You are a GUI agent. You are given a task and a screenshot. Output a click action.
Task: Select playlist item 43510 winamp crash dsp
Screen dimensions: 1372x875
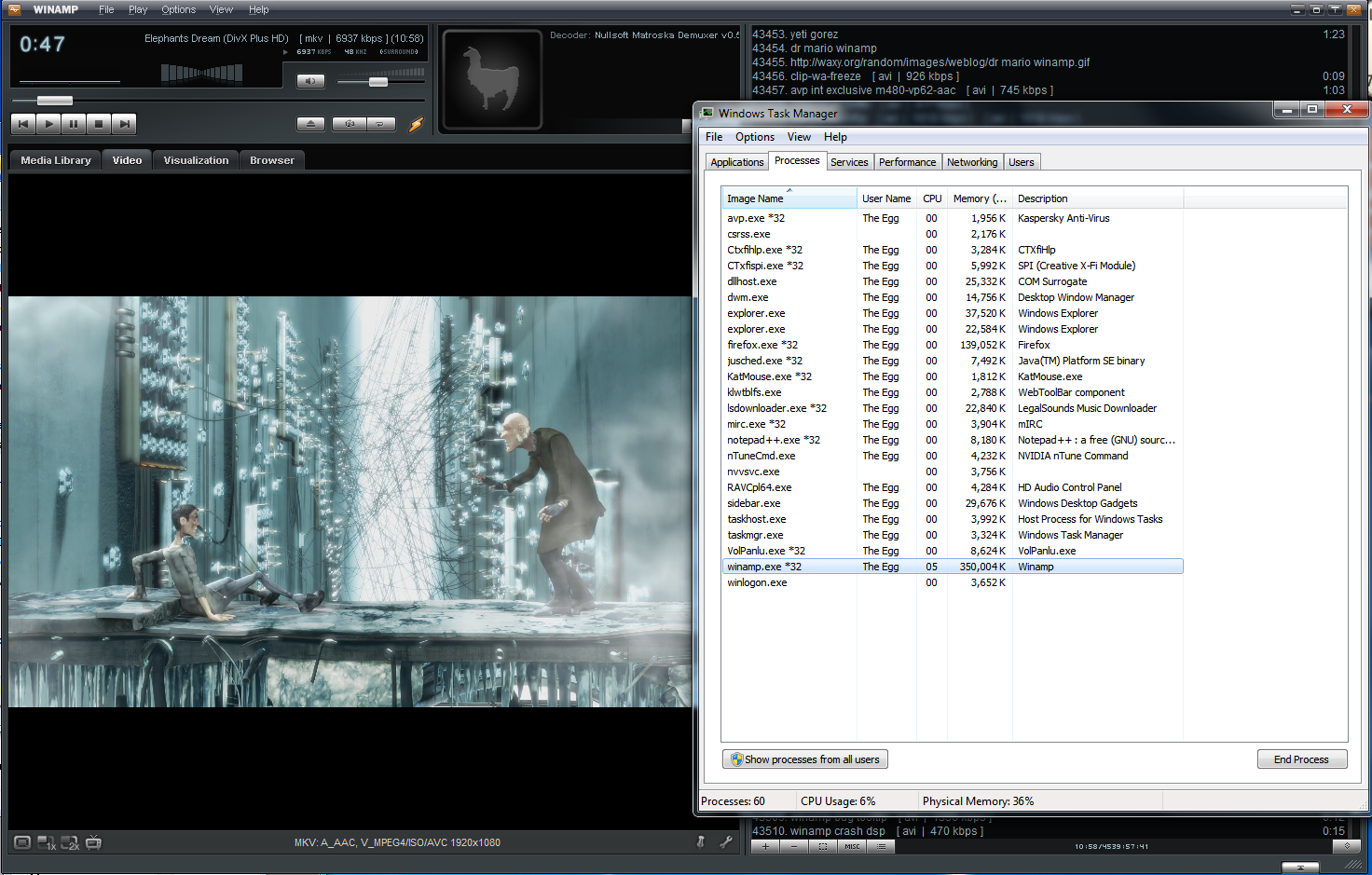click(x=1048, y=831)
